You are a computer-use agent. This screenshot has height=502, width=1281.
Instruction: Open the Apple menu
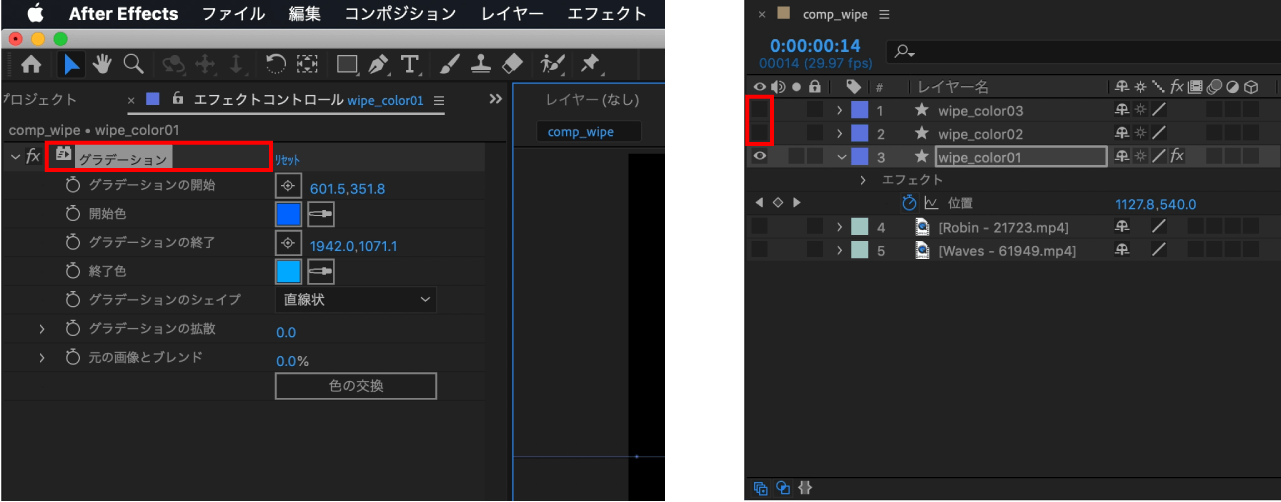[35, 13]
